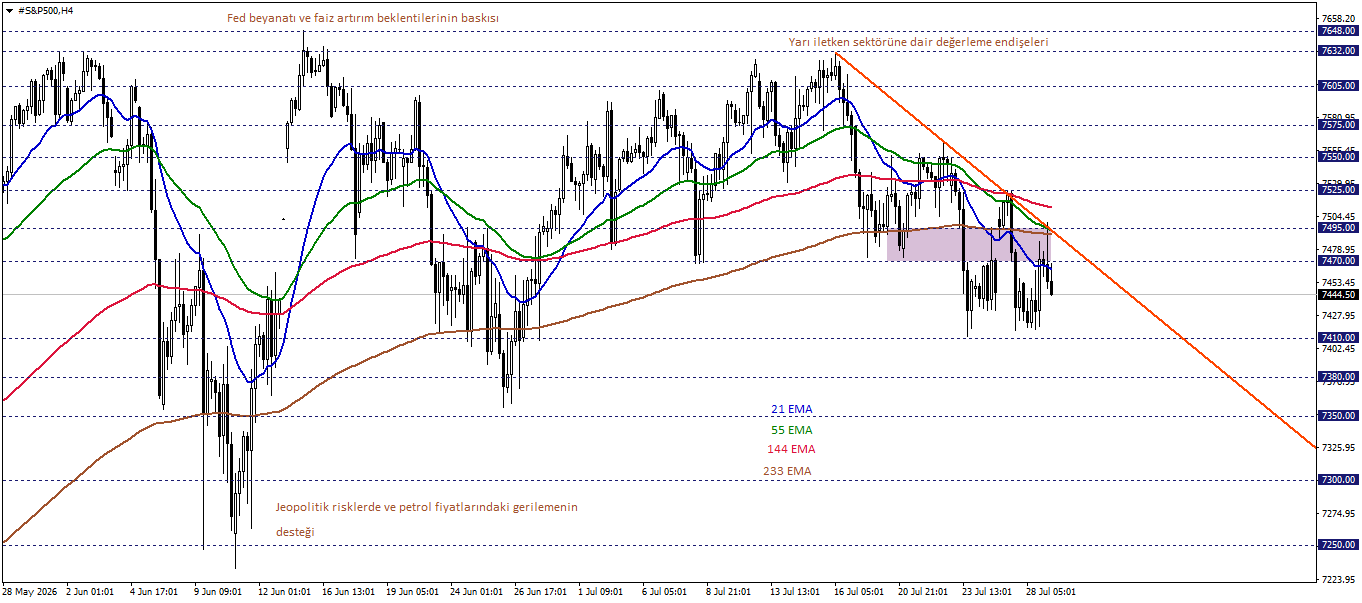The width and height of the screenshot is (1362, 603).
Task: Select the red '144 EMA' legend label
Action: [x=791, y=450]
